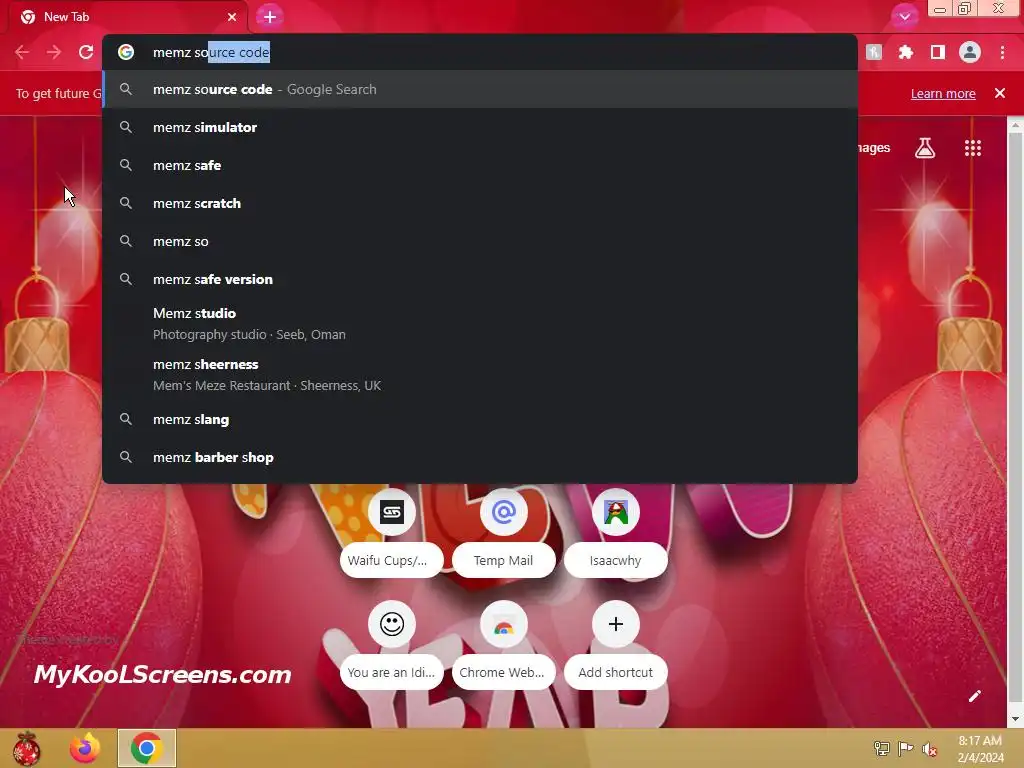Click the Google icon in address bar
The image size is (1024, 768).
coord(126,52)
